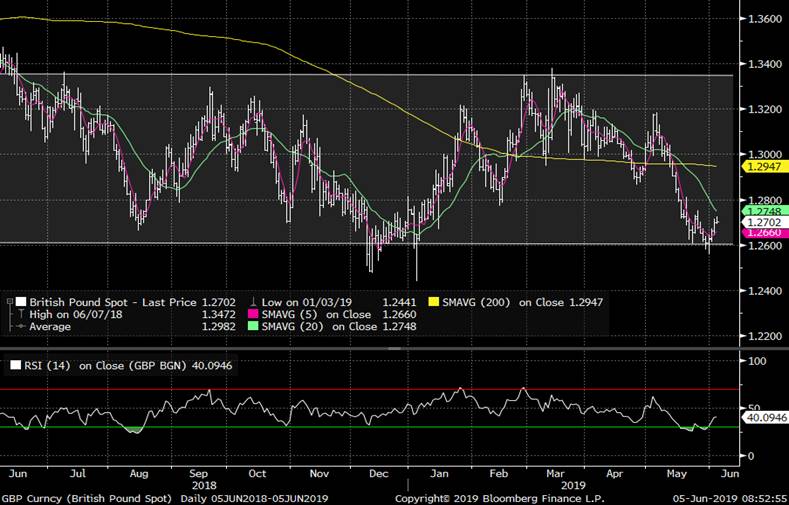Click 'GBP Curncy (British Pound Spot)' footer text
The height and width of the screenshot is (505, 789).
[x=86, y=498]
